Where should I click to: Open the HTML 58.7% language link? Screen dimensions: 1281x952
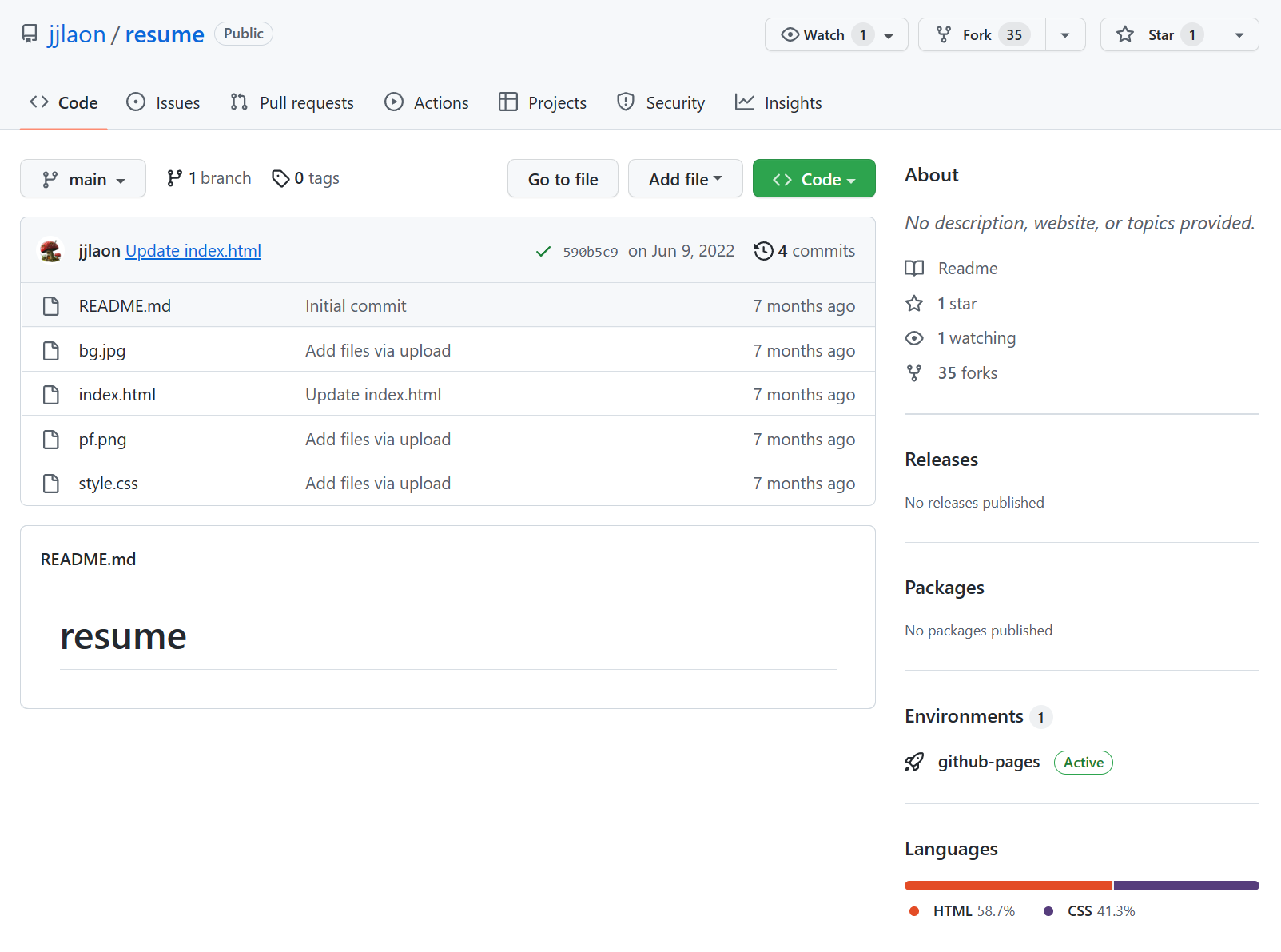(962, 911)
